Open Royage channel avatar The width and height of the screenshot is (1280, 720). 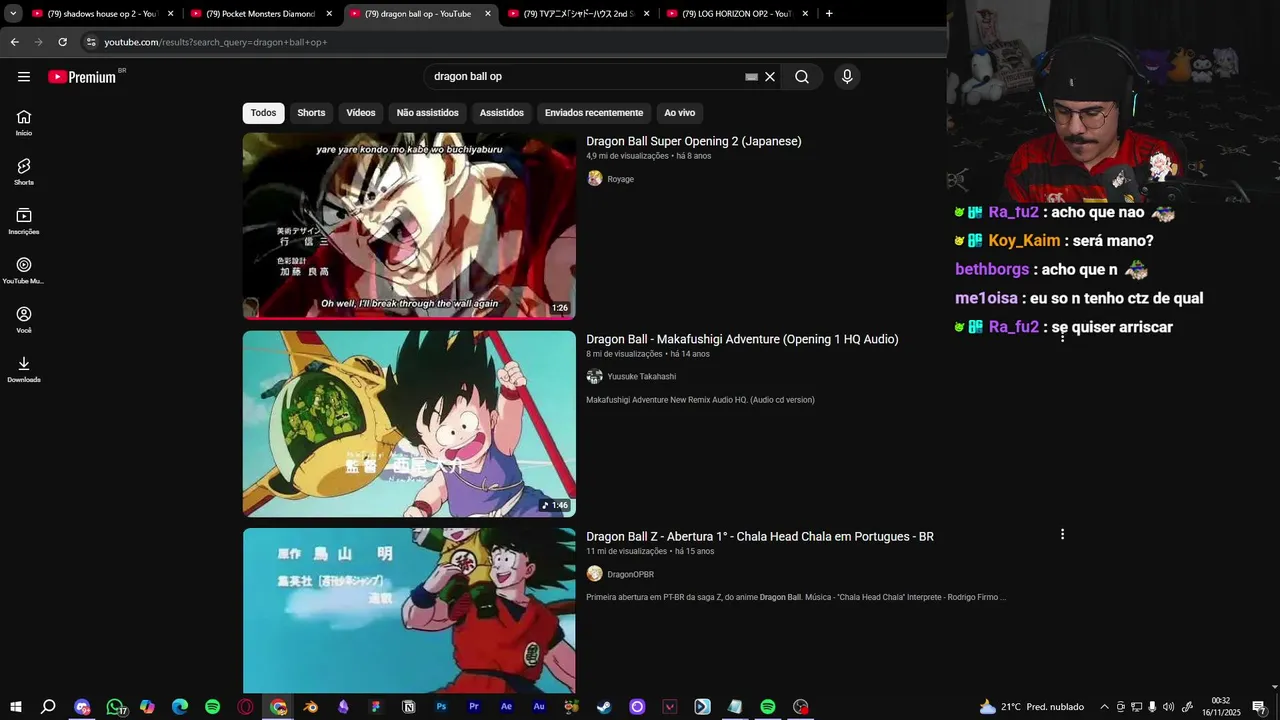point(595,179)
